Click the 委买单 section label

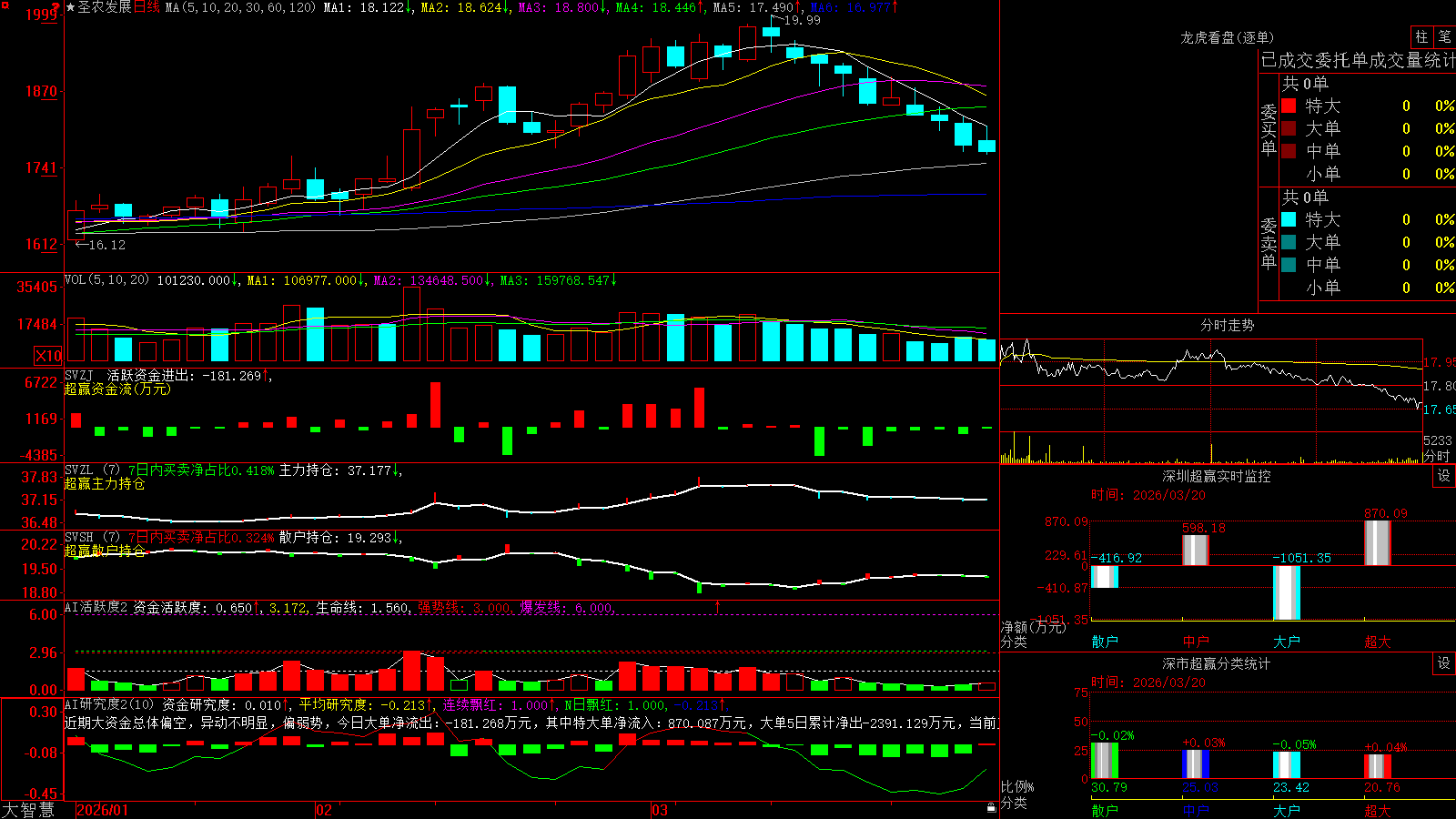(1269, 130)
